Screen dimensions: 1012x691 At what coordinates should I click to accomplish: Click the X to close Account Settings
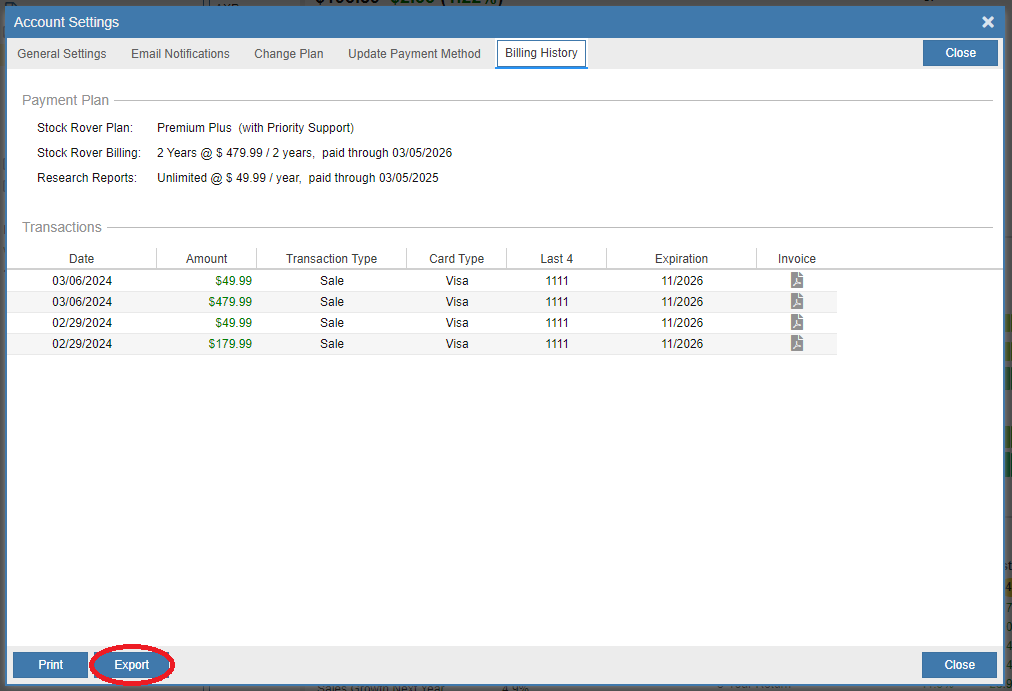coord(987,22)
